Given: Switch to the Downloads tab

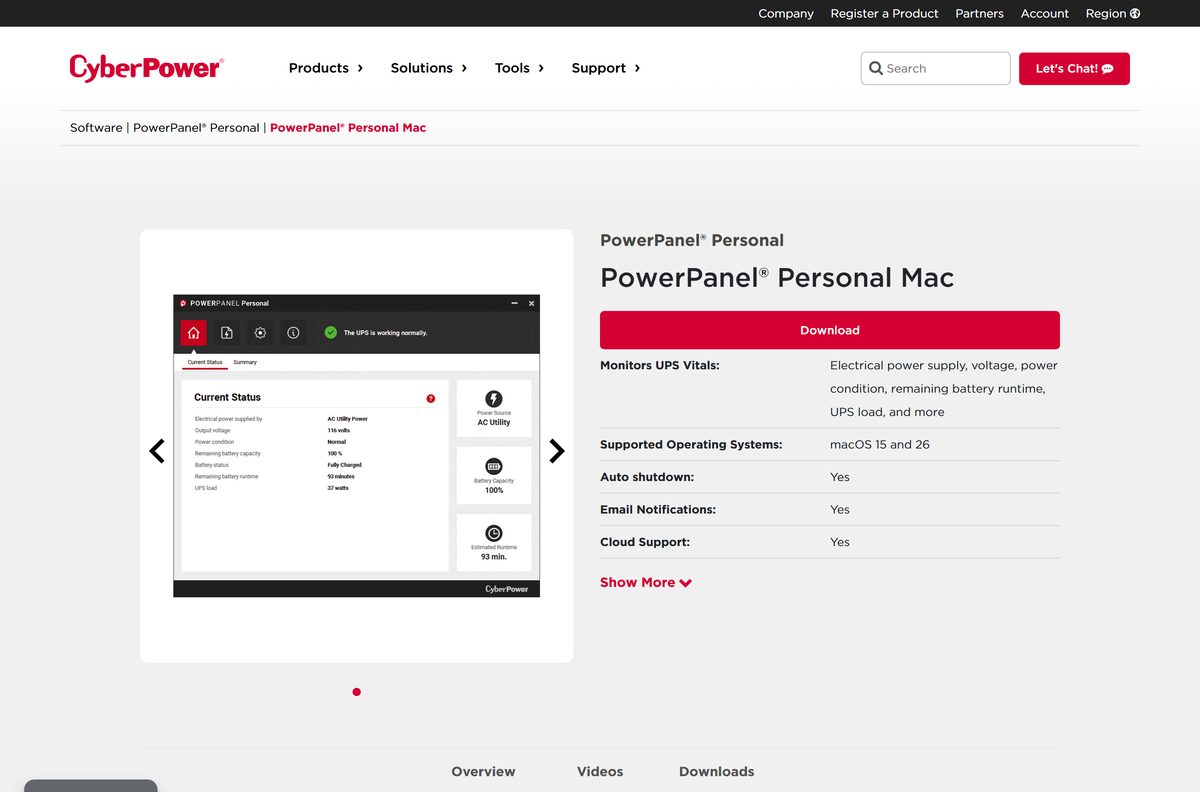Looking at the screenshot, I should pos(717,771).
